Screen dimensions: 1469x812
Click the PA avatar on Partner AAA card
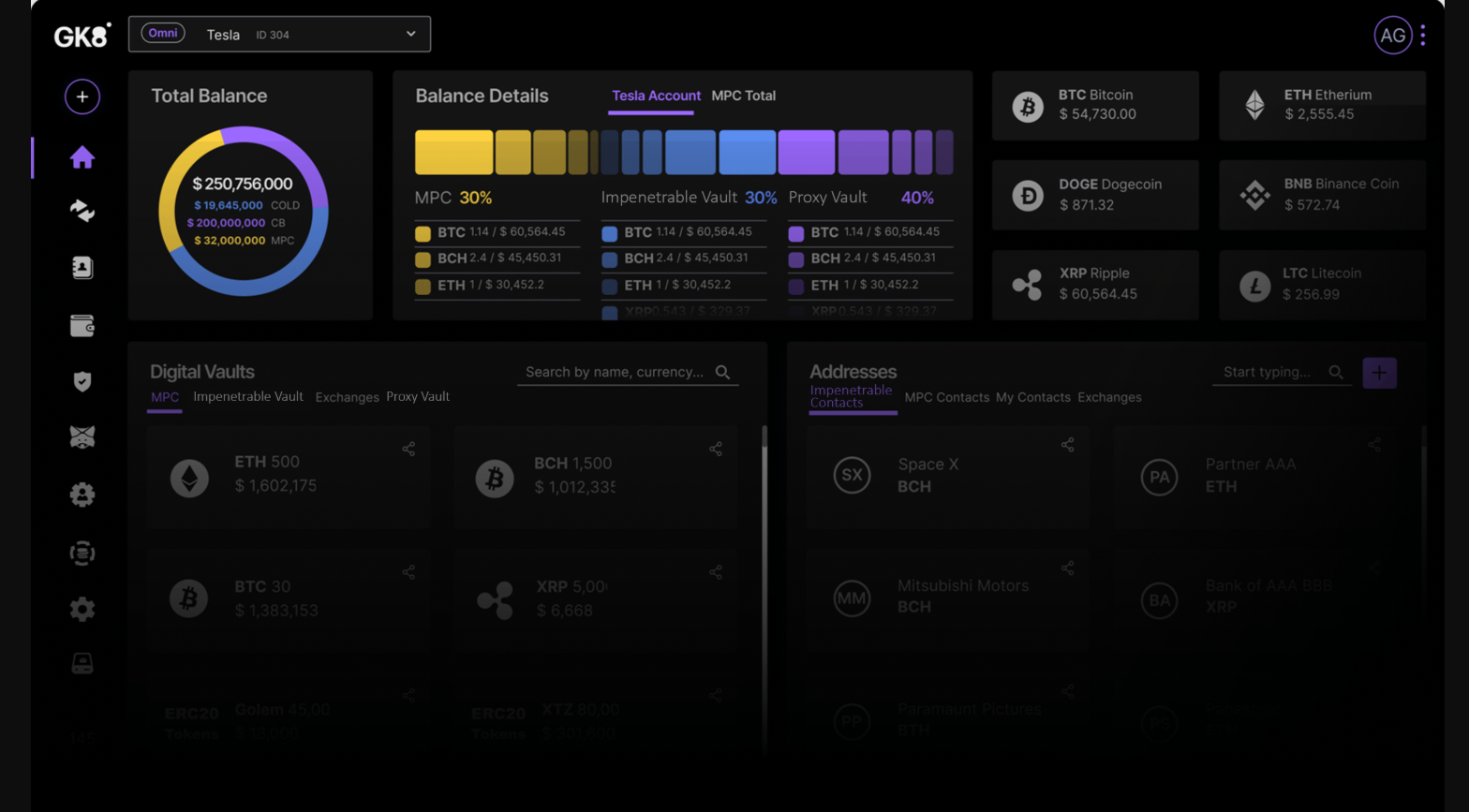[x=1159, y=477]
